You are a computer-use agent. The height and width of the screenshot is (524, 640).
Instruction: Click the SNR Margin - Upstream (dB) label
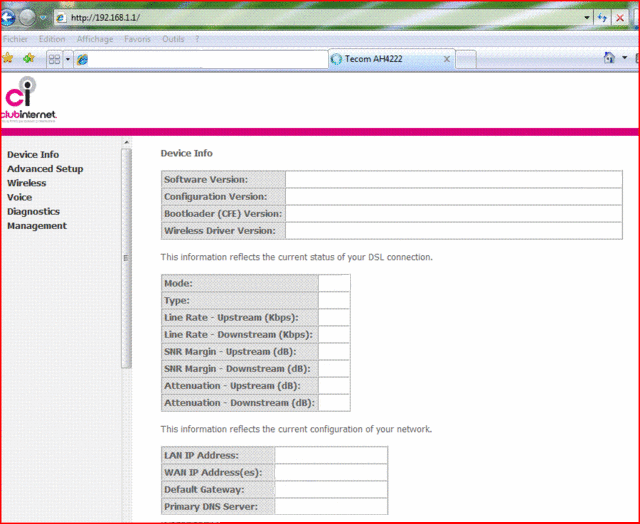230,352
